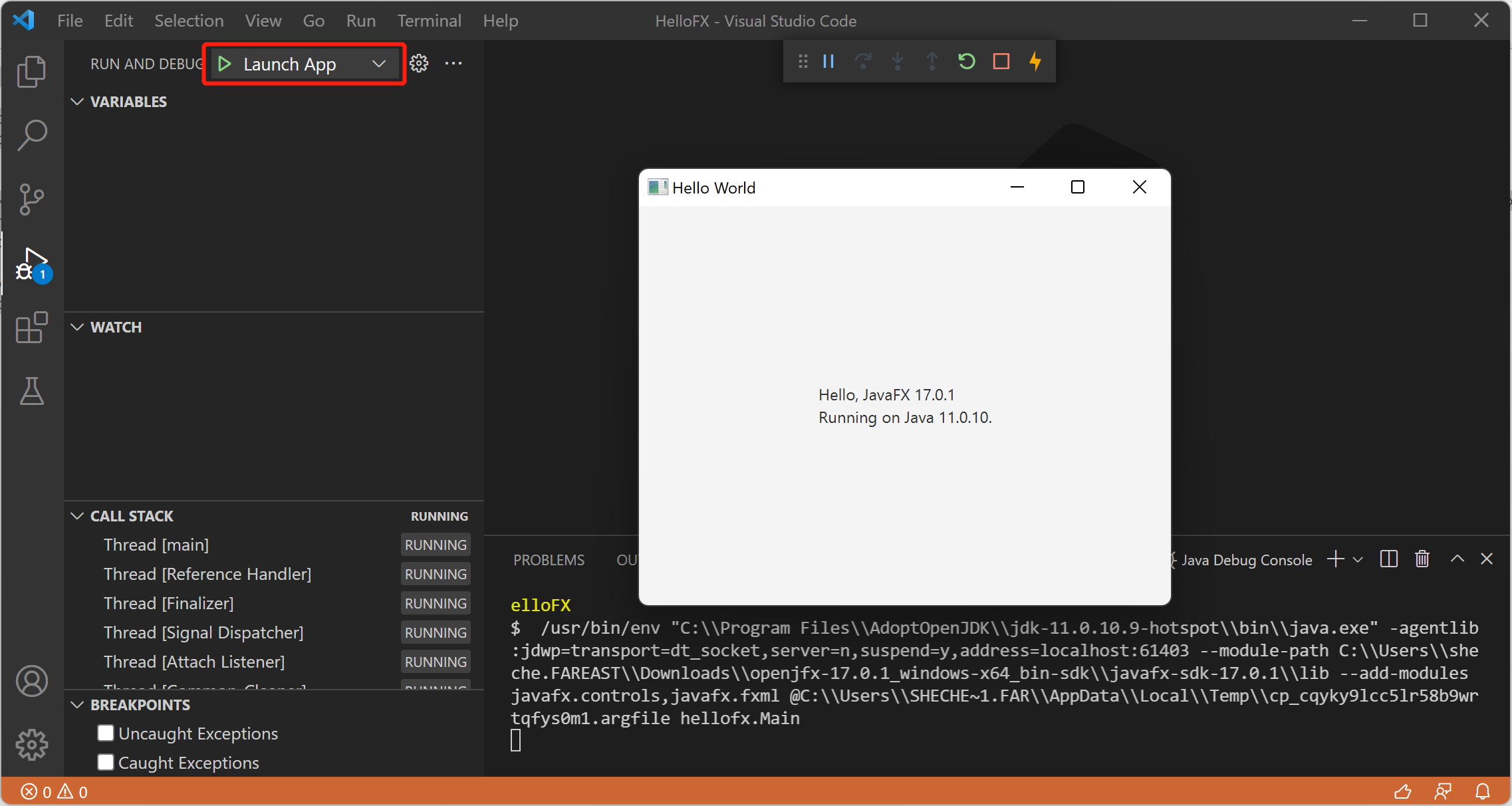The image size is (1512, 806).
Task: Open the Launch App configuration dropdown
Action: (379, 64)
